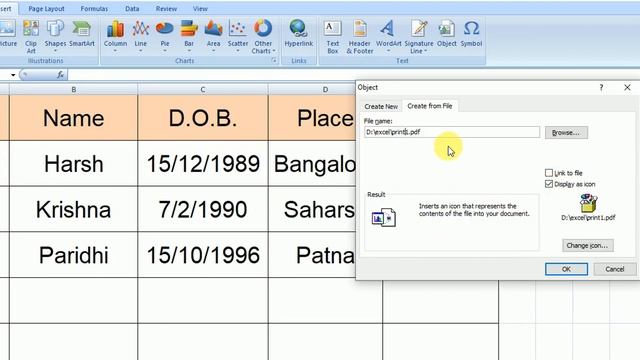Insert a Scatter chart
The height and width of the screenshot is (360, 640).
coord(238,37)
